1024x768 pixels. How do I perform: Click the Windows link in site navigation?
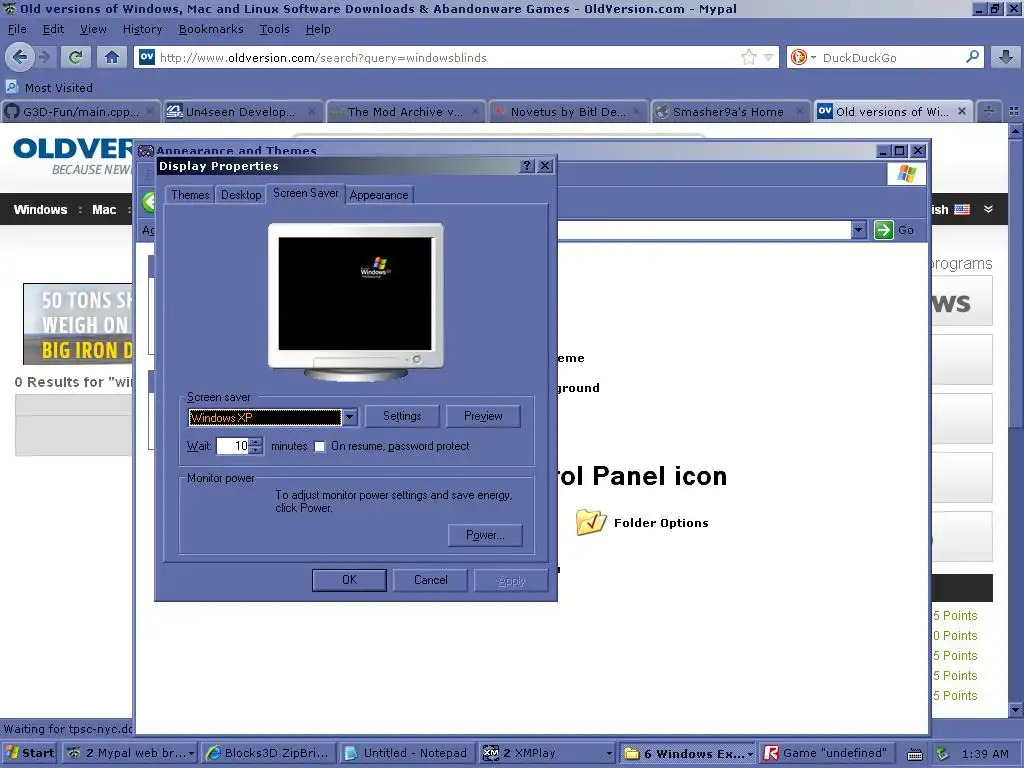point(40,210)
